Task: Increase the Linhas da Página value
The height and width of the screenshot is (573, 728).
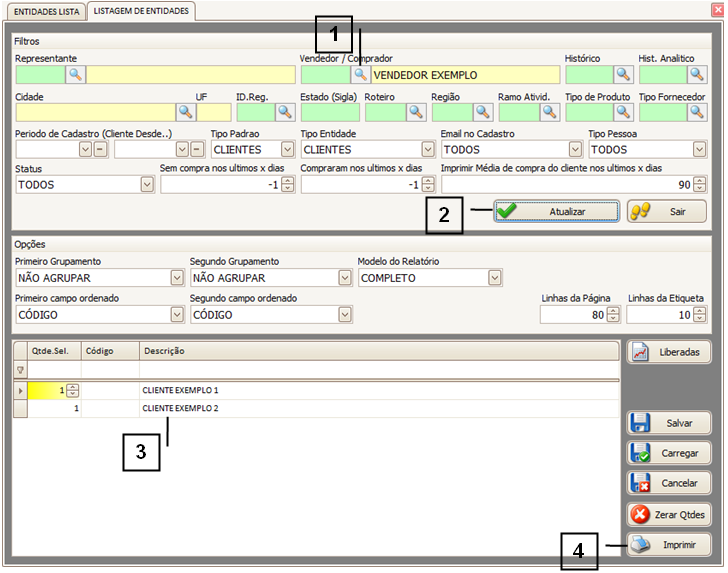Action: tap(613, 311)
